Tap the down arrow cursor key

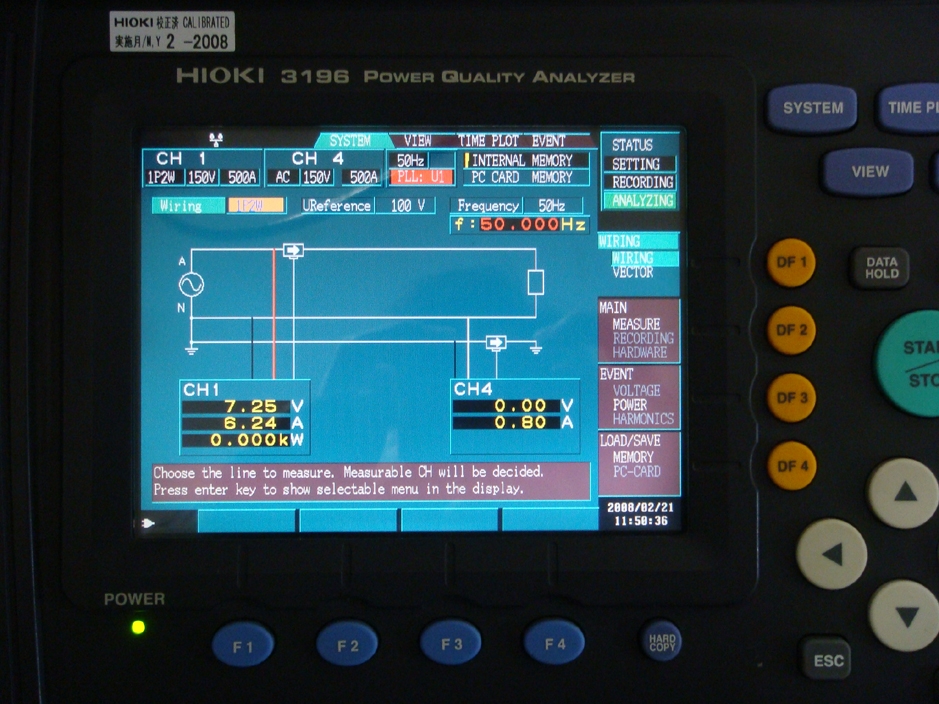[x=904, y=616]
